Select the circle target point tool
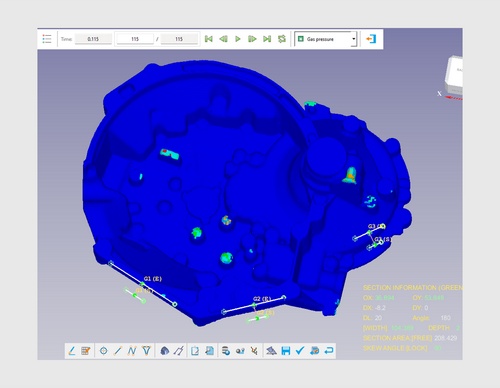Image resolution: width=500 pixels, height=388 pixels. tap(104, 351)
